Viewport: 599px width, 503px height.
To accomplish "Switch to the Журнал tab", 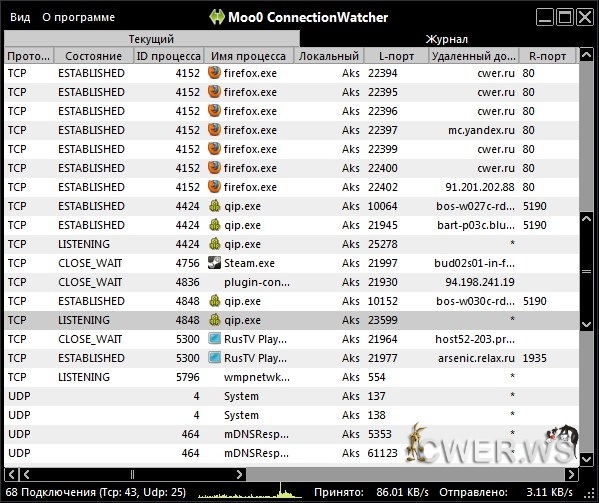I will [x=446, y=39].
